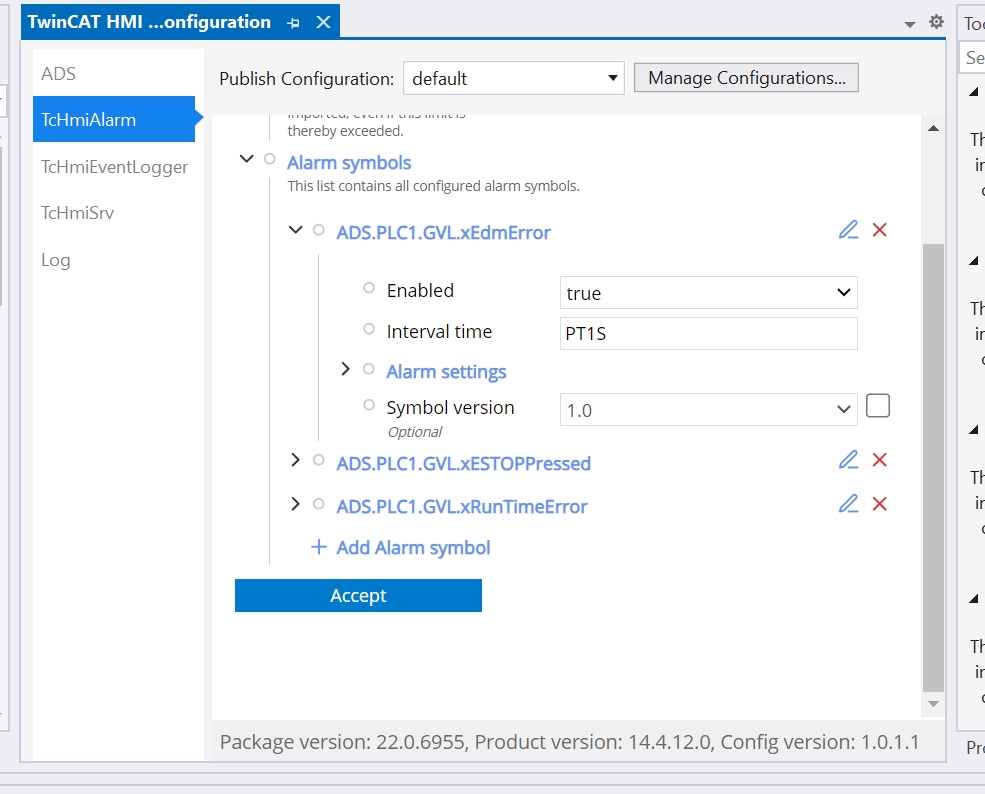The image size is (985, 794).
Task: Edit the xESTOPPressed alarm symbol
Action: tap(848, 460)
